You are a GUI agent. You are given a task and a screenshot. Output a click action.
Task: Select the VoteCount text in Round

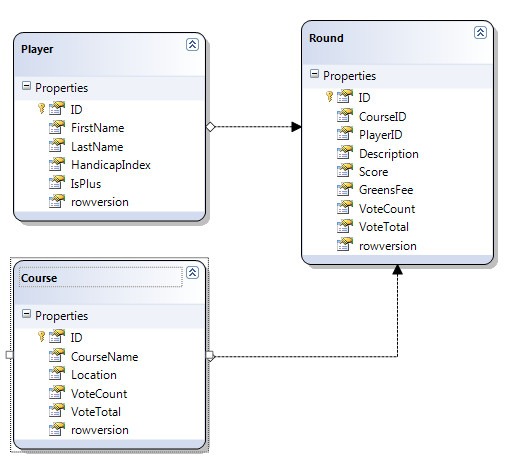tap(387, 209)
